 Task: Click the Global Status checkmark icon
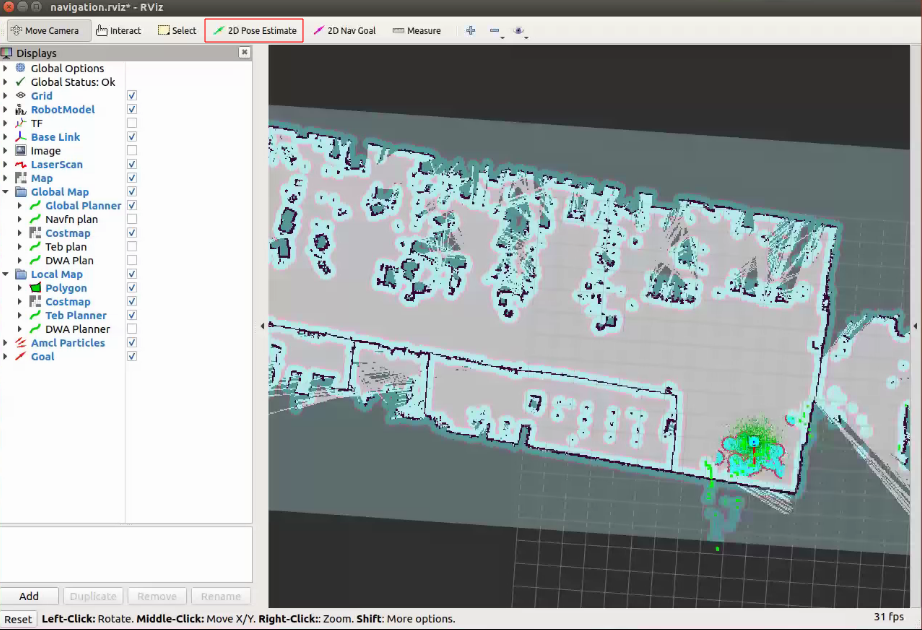point(21,82)
